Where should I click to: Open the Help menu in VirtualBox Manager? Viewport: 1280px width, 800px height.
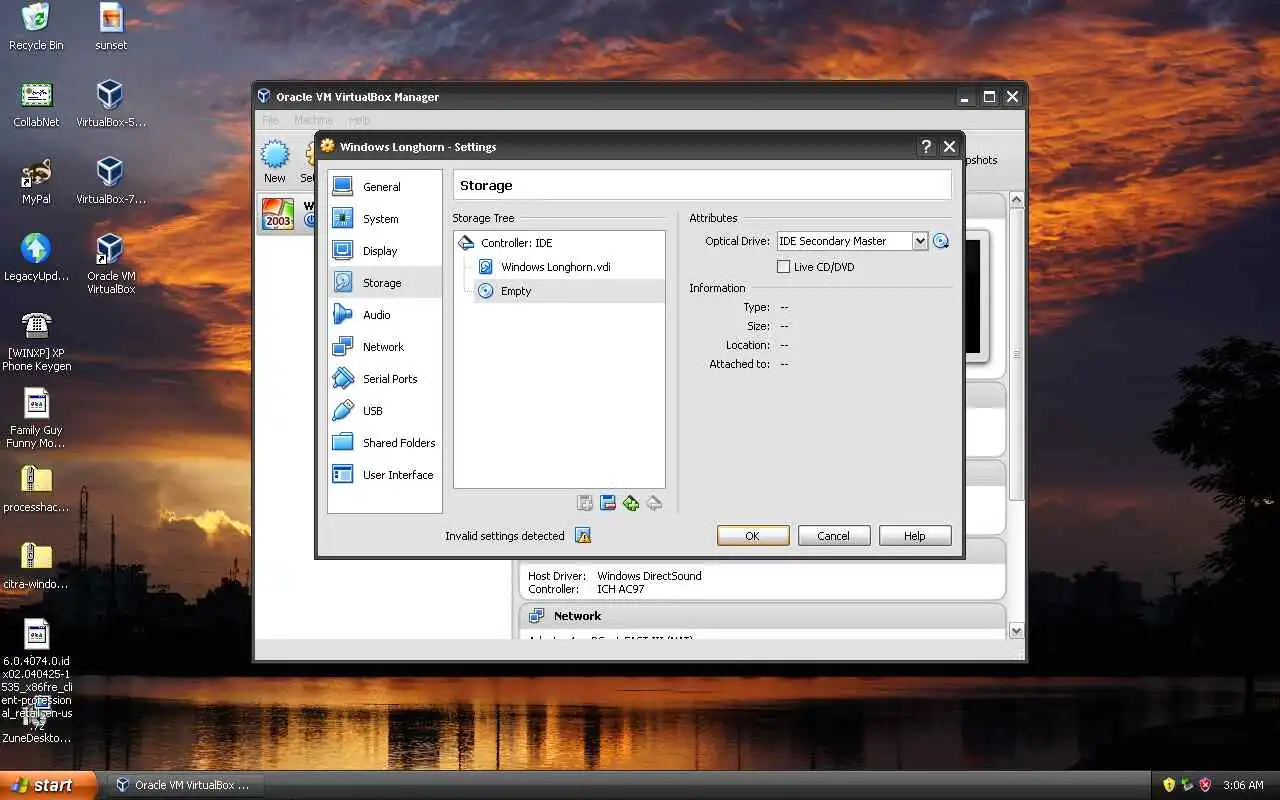click(x=359, y=120)
